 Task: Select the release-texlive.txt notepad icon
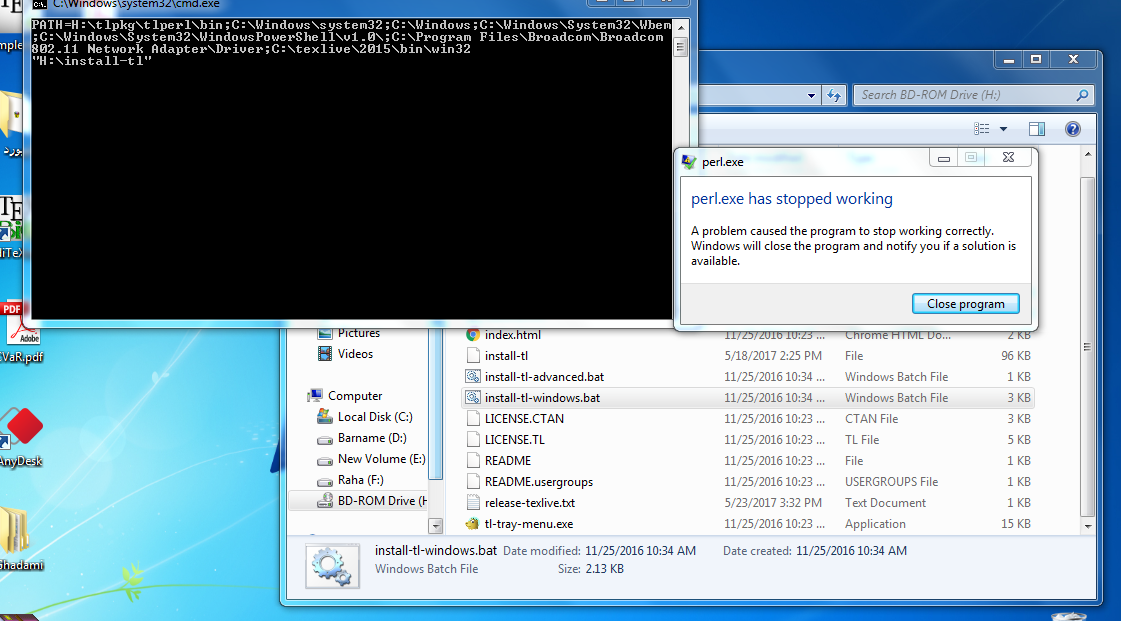coord(473,502)
